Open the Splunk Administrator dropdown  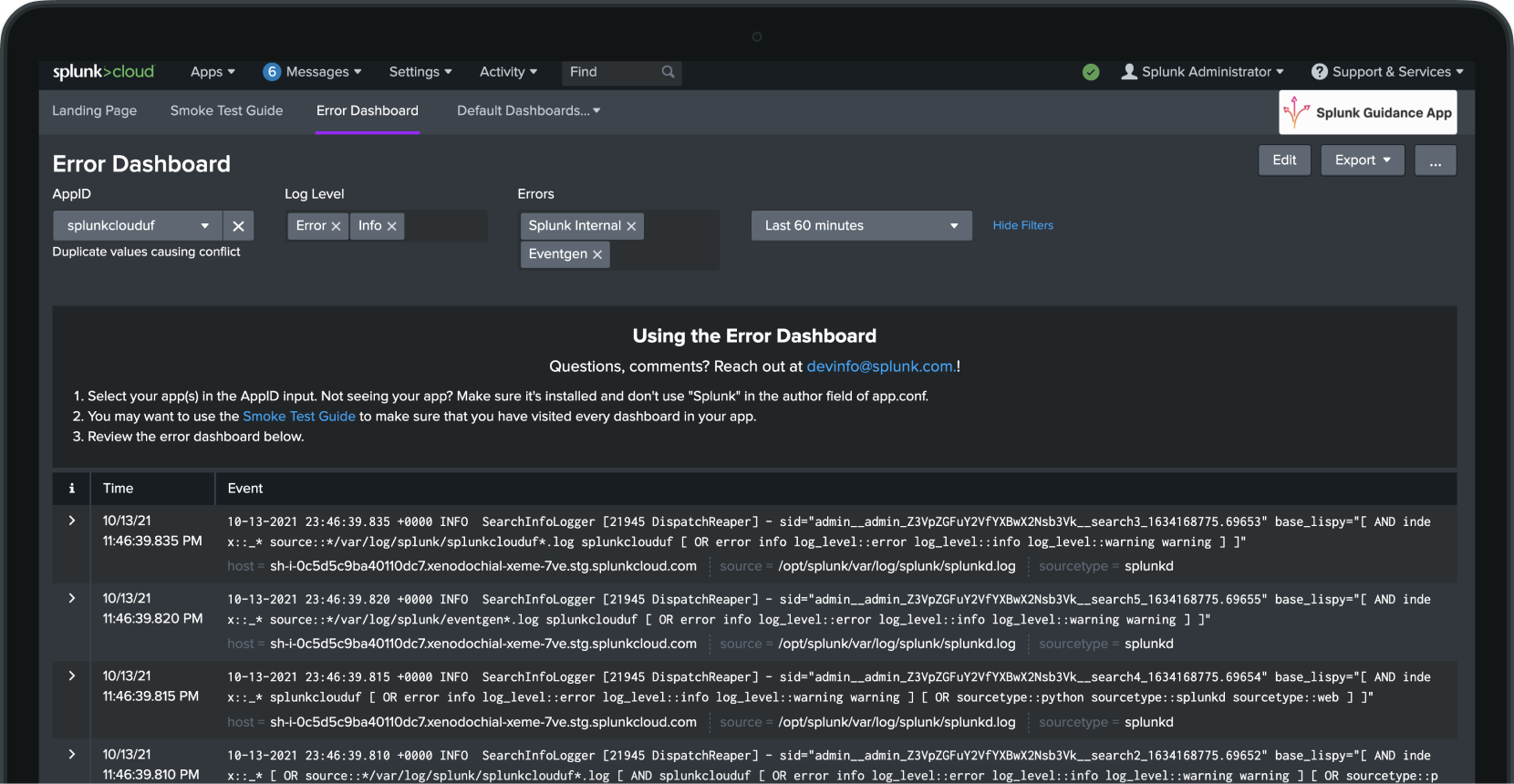click(x=1212, y=72)
